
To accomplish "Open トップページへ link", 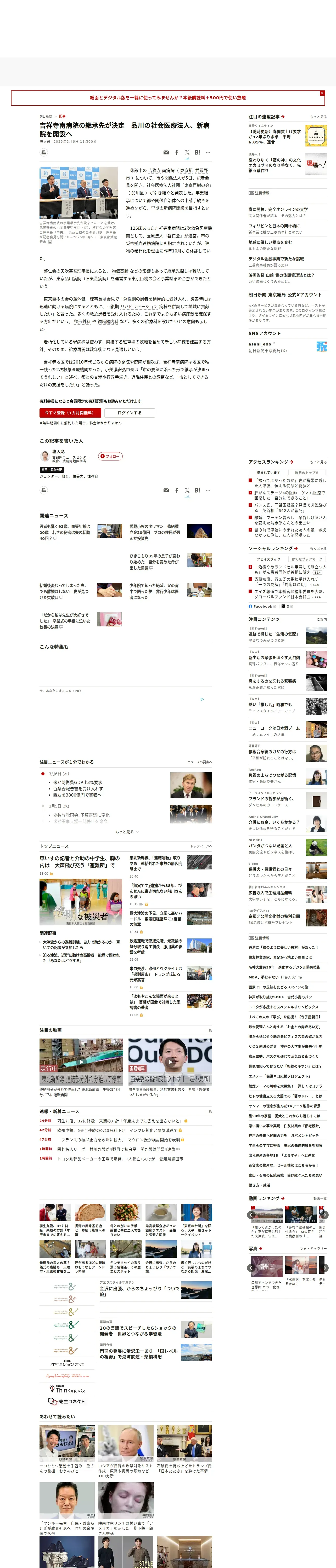I will coord(201,846).
